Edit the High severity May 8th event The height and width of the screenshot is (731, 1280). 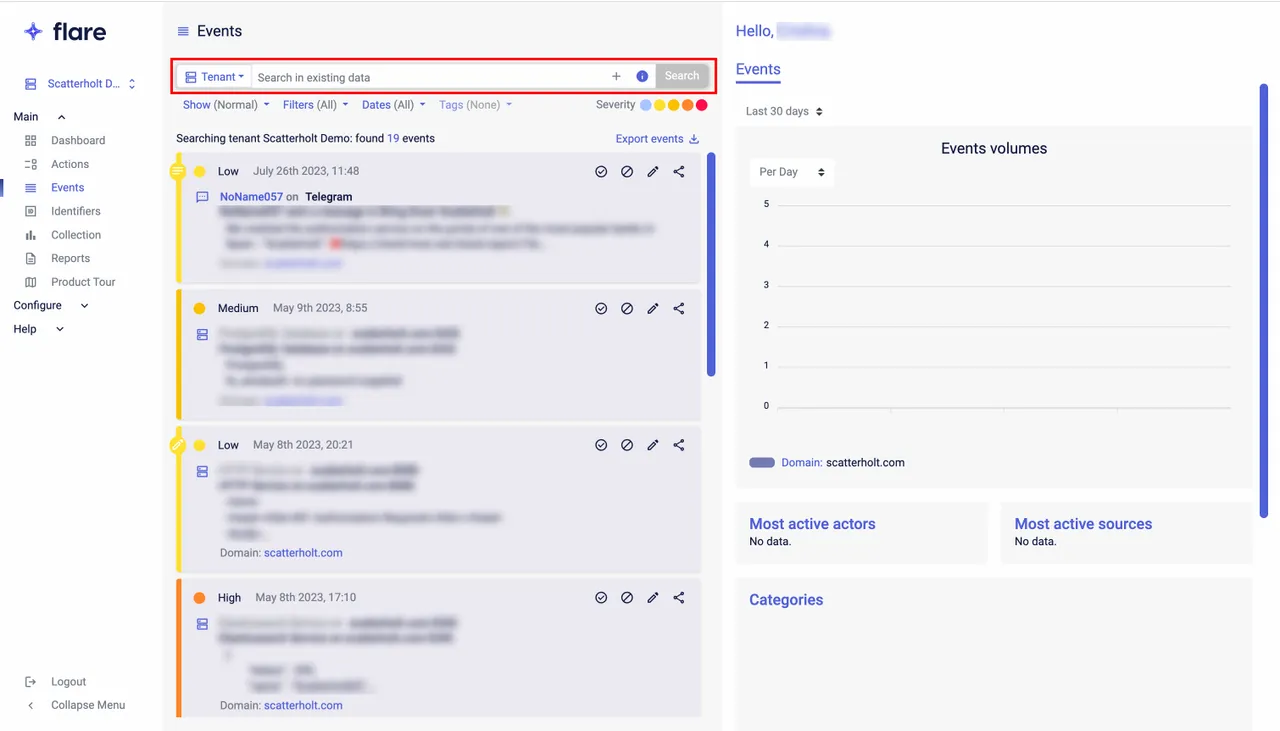653,597
